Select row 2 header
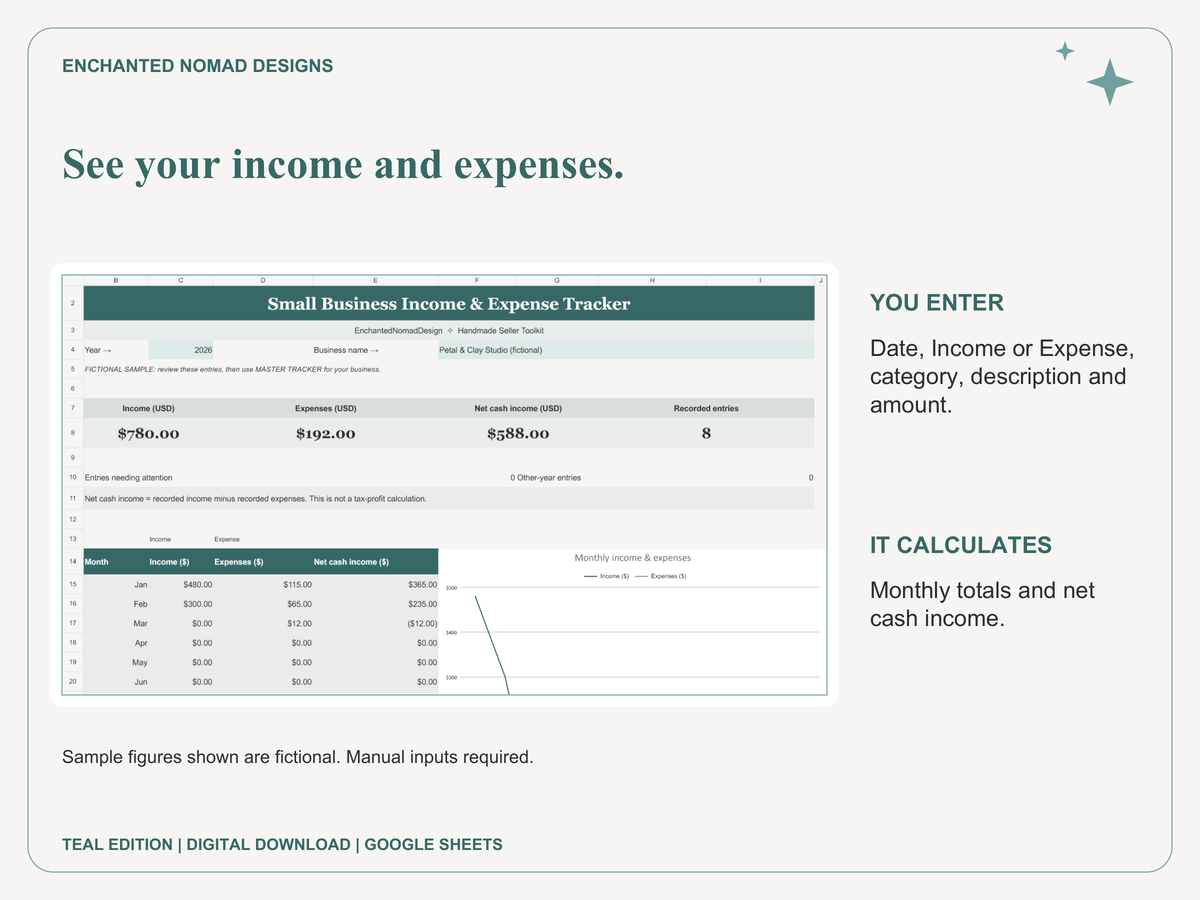This screenshot has height=900, width=1200. 73,304
